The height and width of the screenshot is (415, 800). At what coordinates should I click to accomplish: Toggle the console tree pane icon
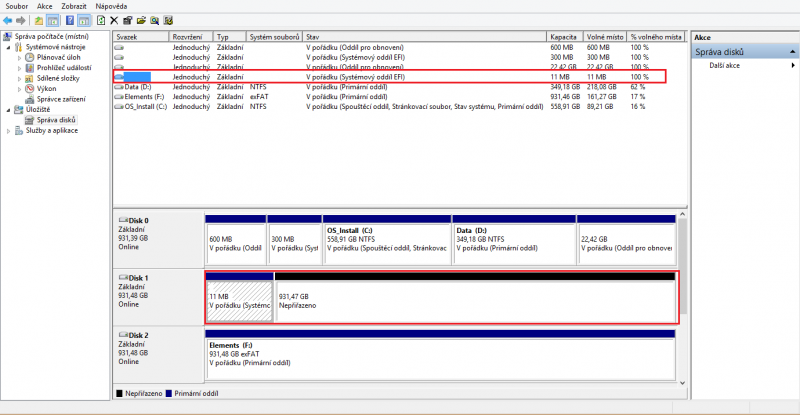53,20
